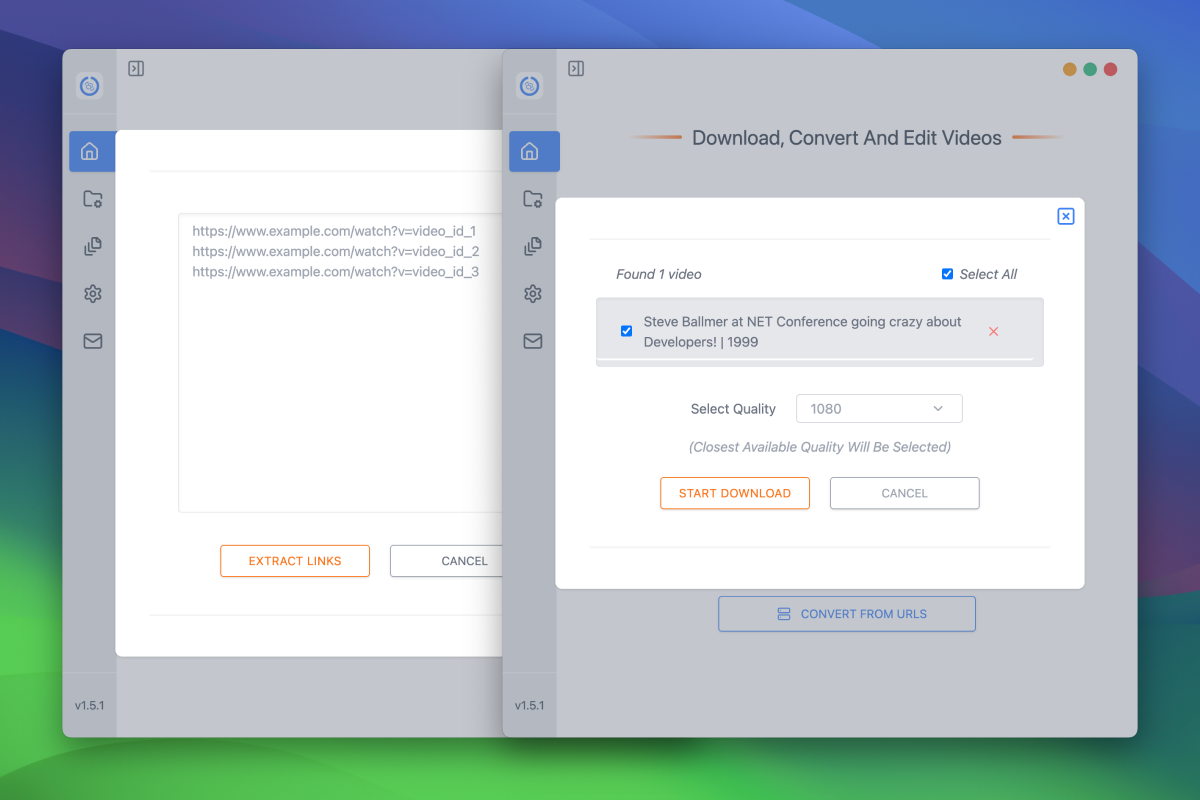Open the downloads folder icon in the sidebar
Image resolution: width=1200 pixels, height=800 pixels.
pos(533,199)
